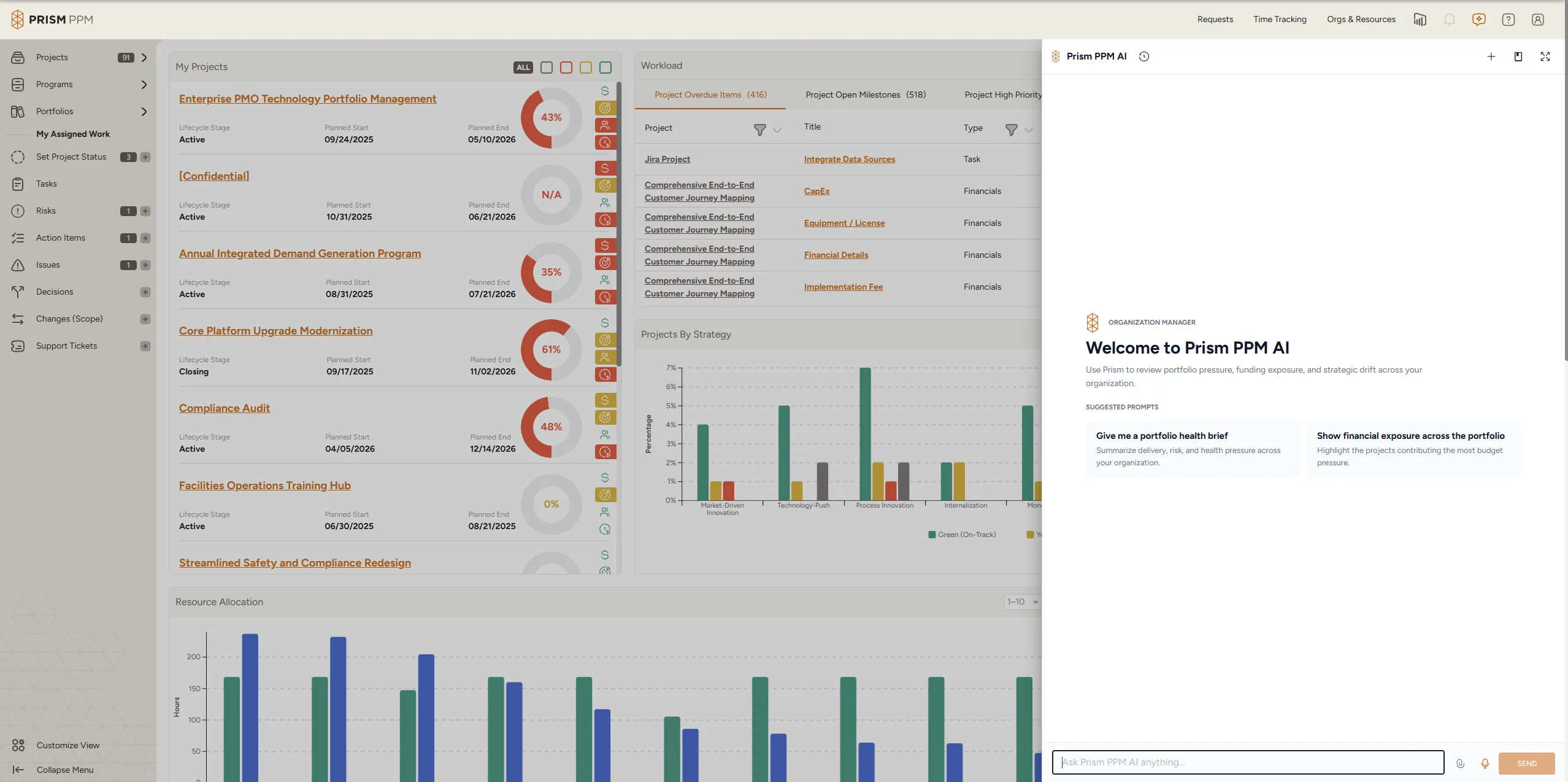
Task: Open the help question mark icon
Action: pyautogui.click(x=1508, y=20)
